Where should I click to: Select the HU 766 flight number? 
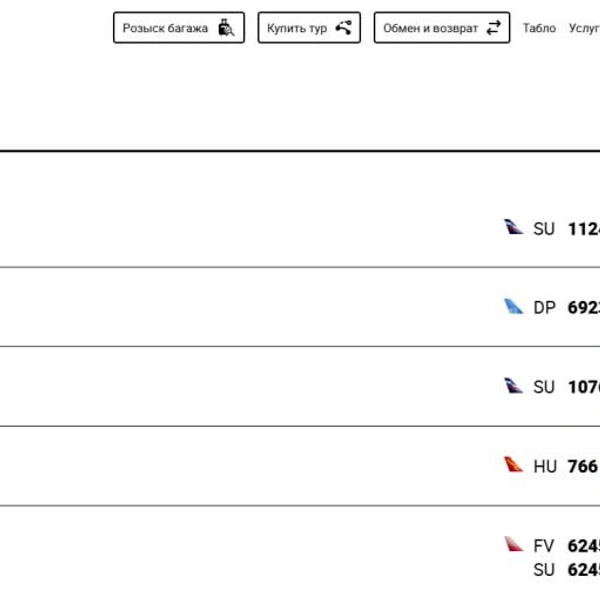(583, 466)
